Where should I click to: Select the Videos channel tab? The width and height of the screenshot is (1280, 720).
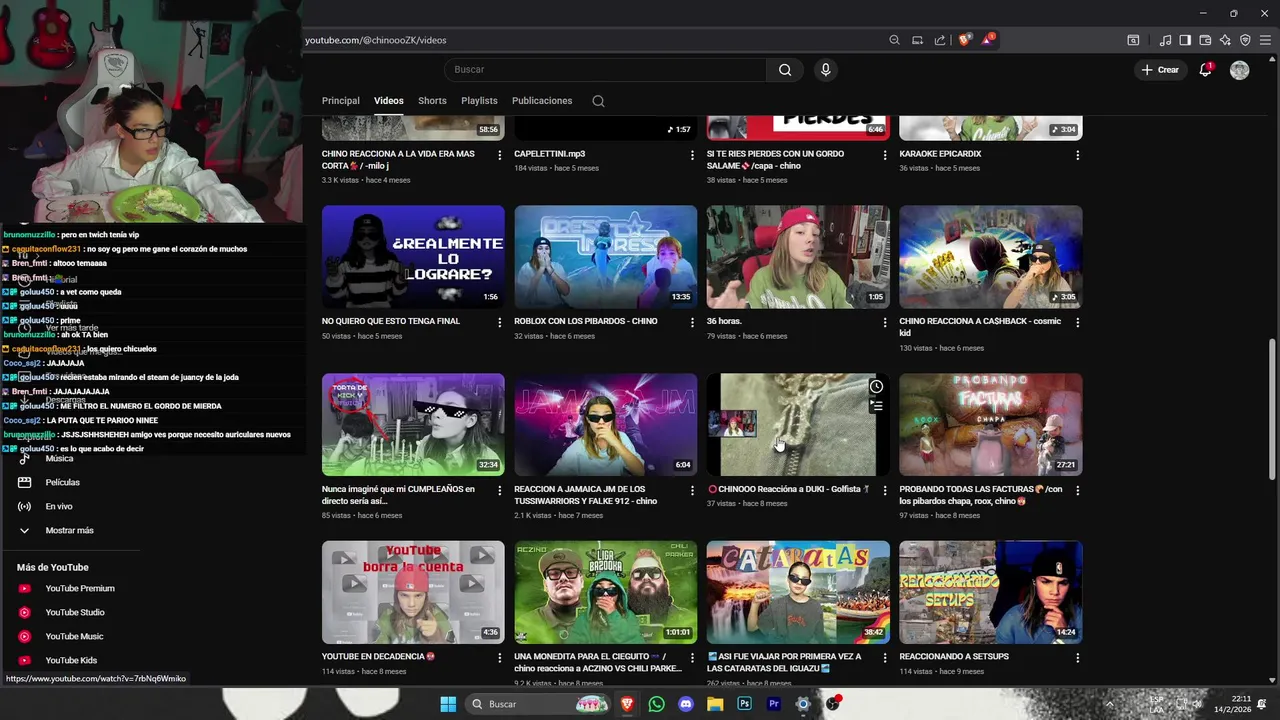pyautogui.click(x=389, y=101)
